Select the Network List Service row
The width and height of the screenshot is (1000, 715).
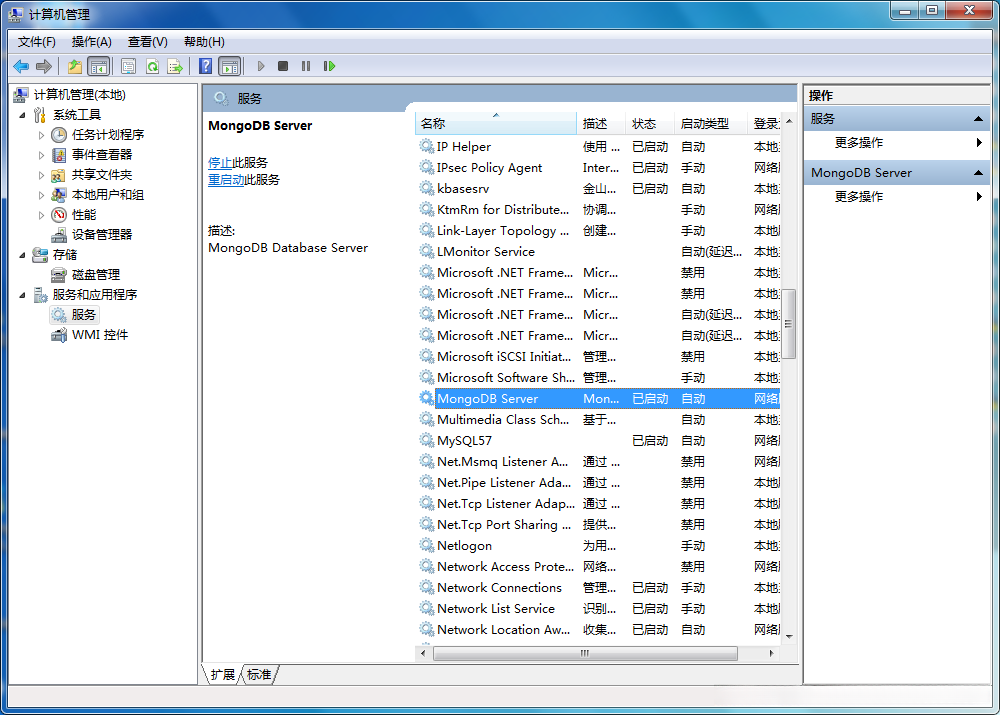point(599,608)
